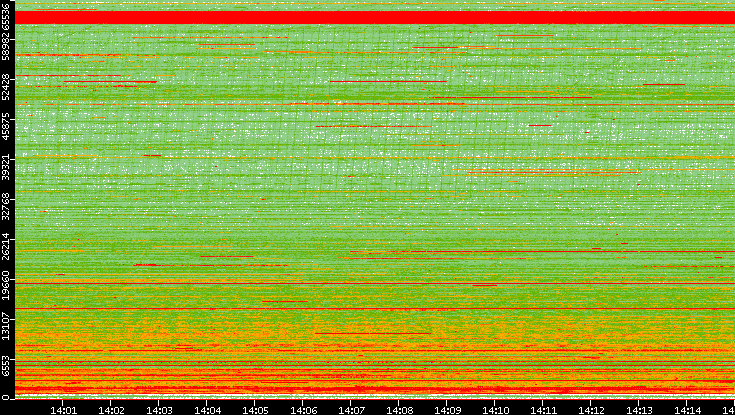Click the 14:07 time label
Image resolution: width=735 pixels, height=415 pixels.
(x=351, y=410)
